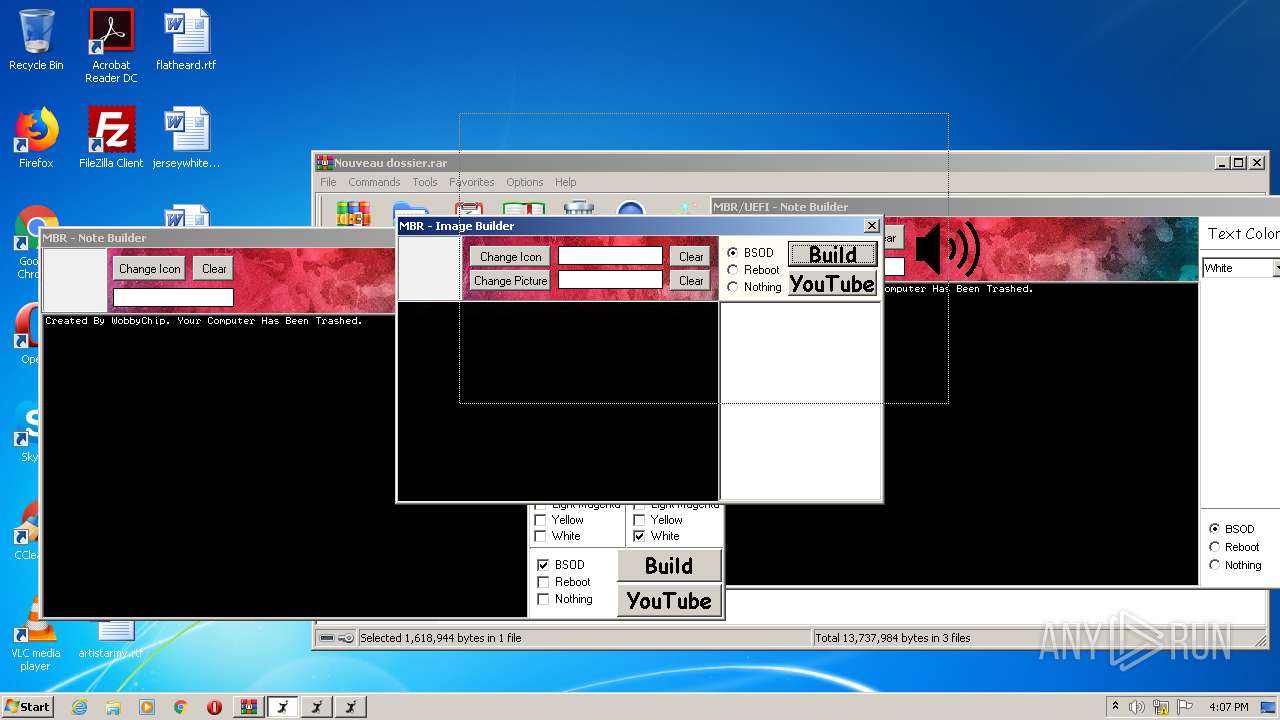
Task: Open WinRAR Tools menu
Action: [x=425, y=182]
